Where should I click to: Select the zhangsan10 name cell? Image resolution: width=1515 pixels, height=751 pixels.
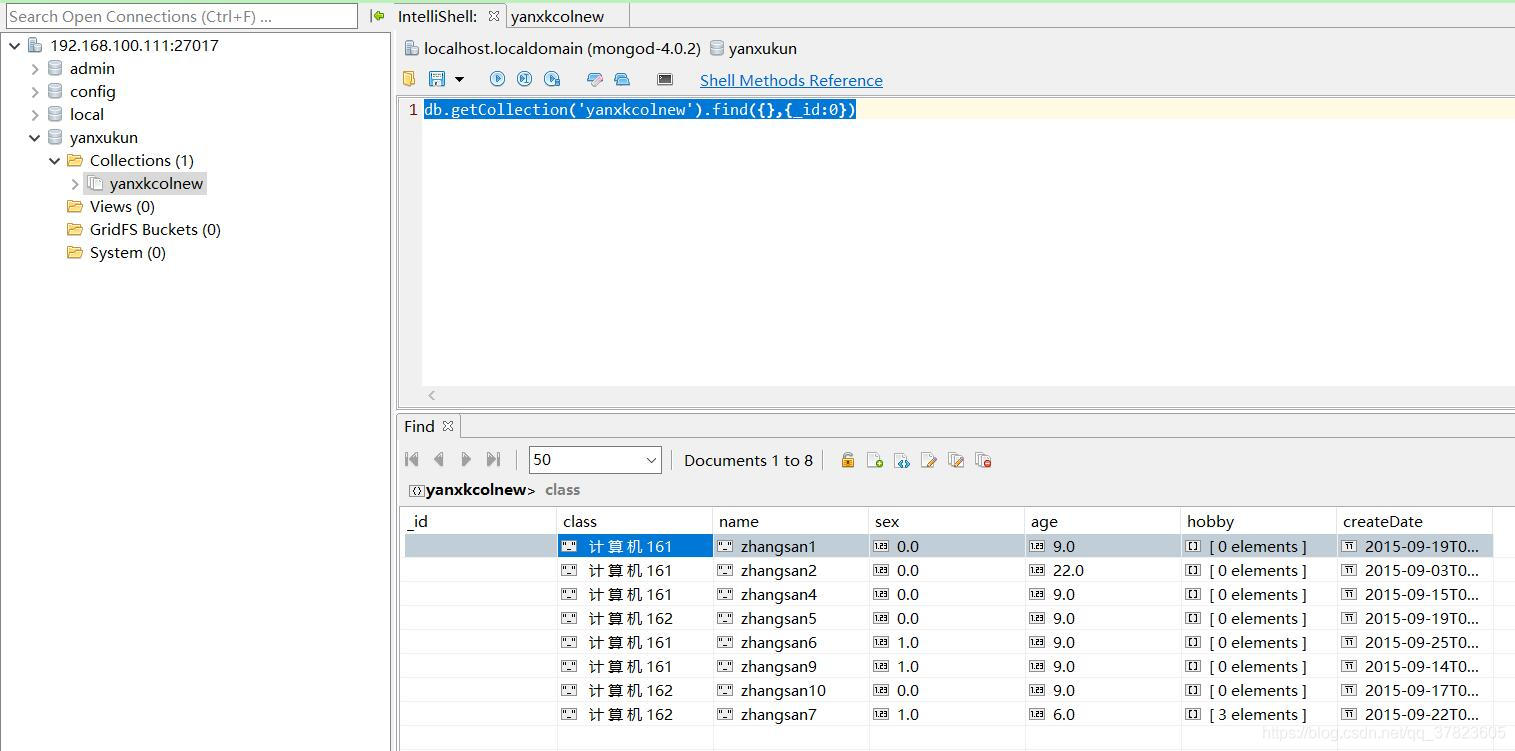point(791,690)
